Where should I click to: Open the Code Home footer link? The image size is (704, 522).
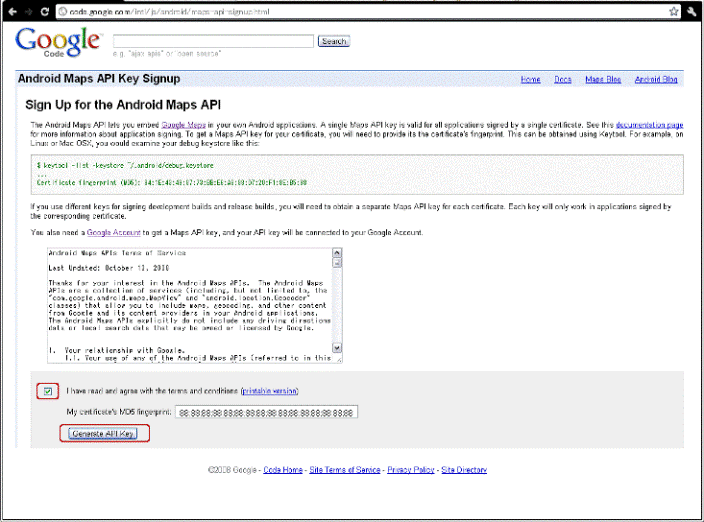(283, 469)
